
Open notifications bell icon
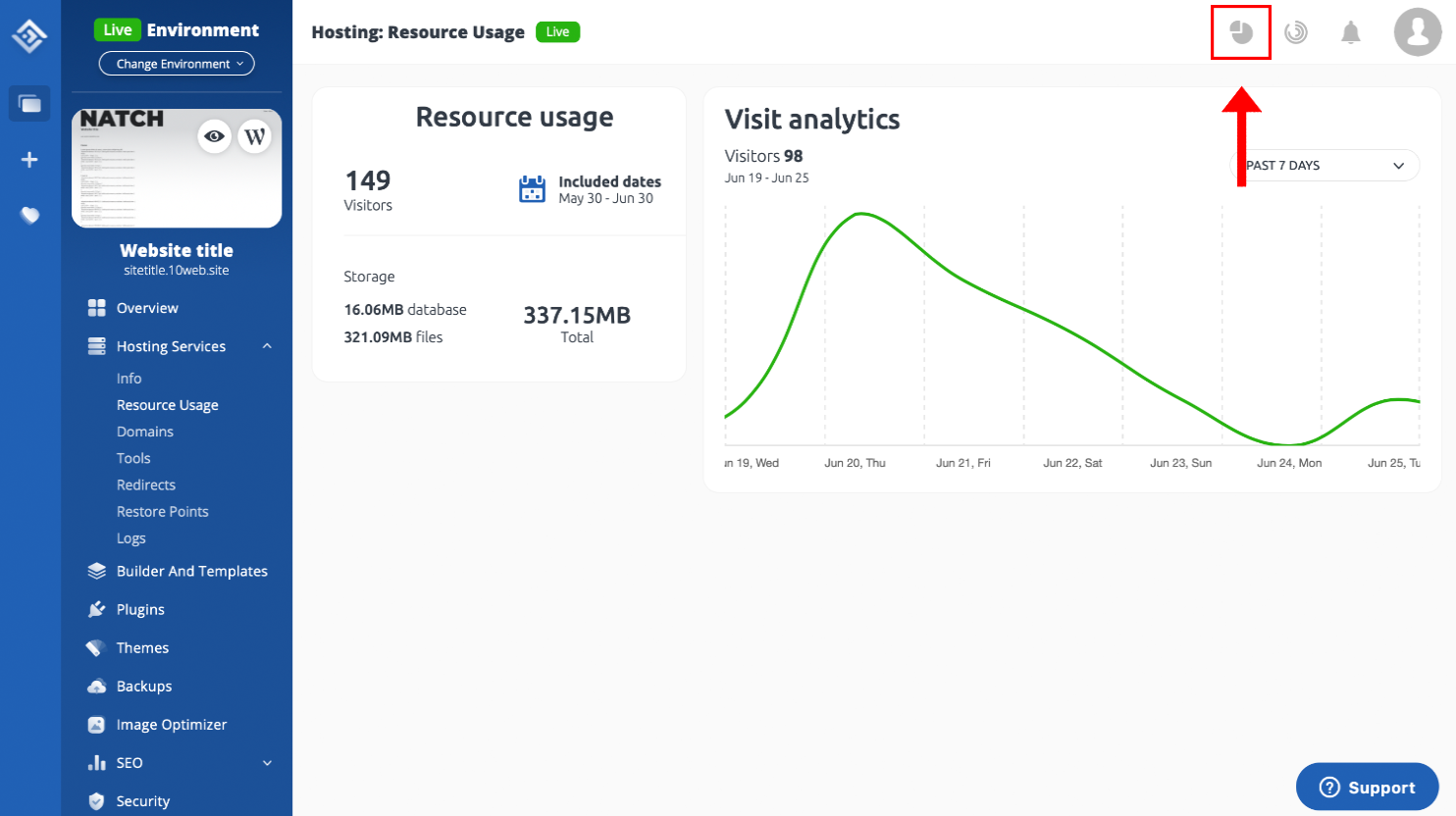tap(1351, 32)
